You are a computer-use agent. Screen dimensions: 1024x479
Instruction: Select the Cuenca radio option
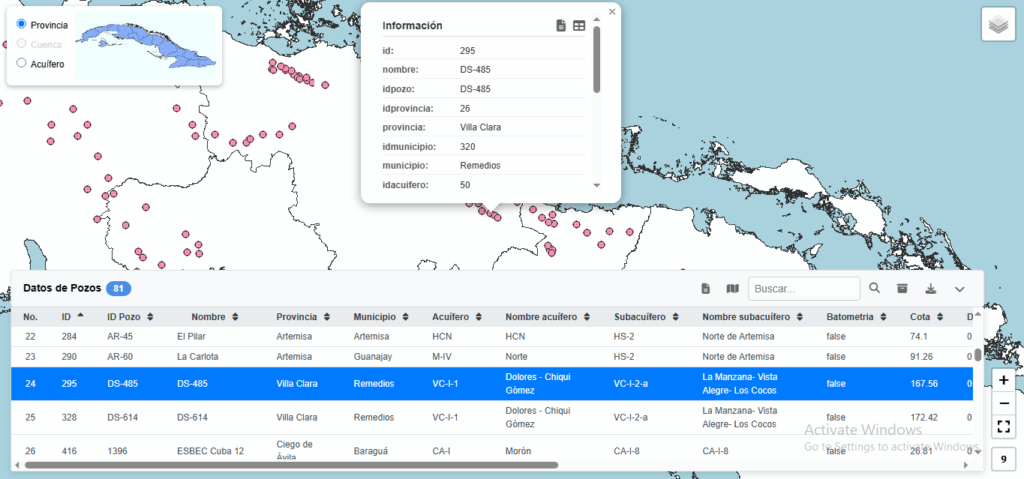tap(22, 44)
